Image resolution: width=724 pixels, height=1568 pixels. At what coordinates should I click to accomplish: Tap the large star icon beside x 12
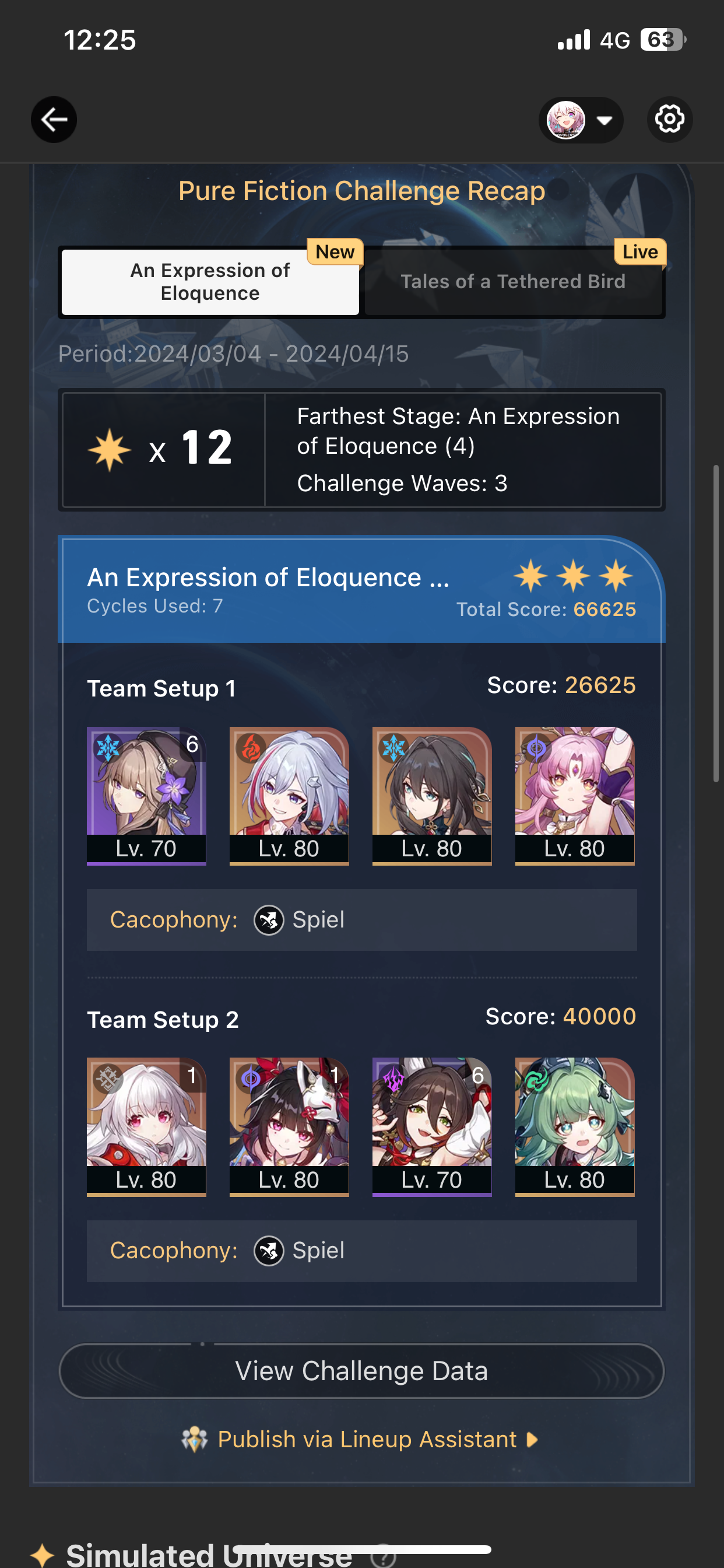tap(110, 450)
